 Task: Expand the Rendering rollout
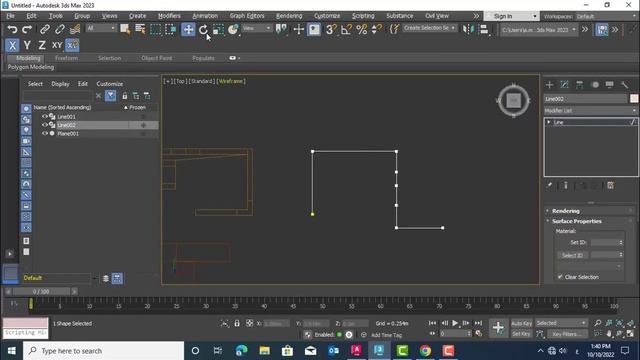tap(565, 211)
